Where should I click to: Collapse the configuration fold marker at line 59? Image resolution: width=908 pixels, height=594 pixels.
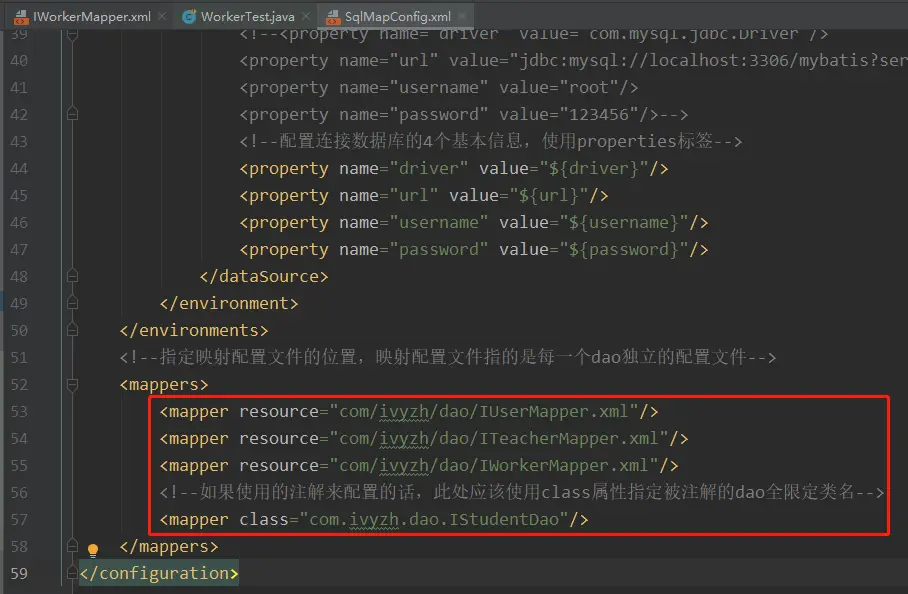click(72, 573)
